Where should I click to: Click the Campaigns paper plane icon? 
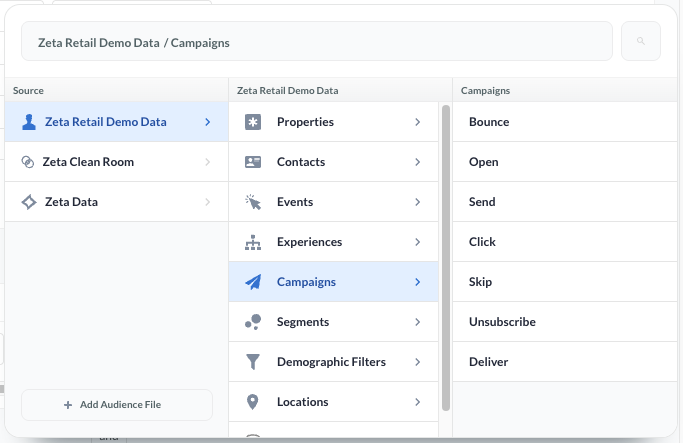[253, 282]
